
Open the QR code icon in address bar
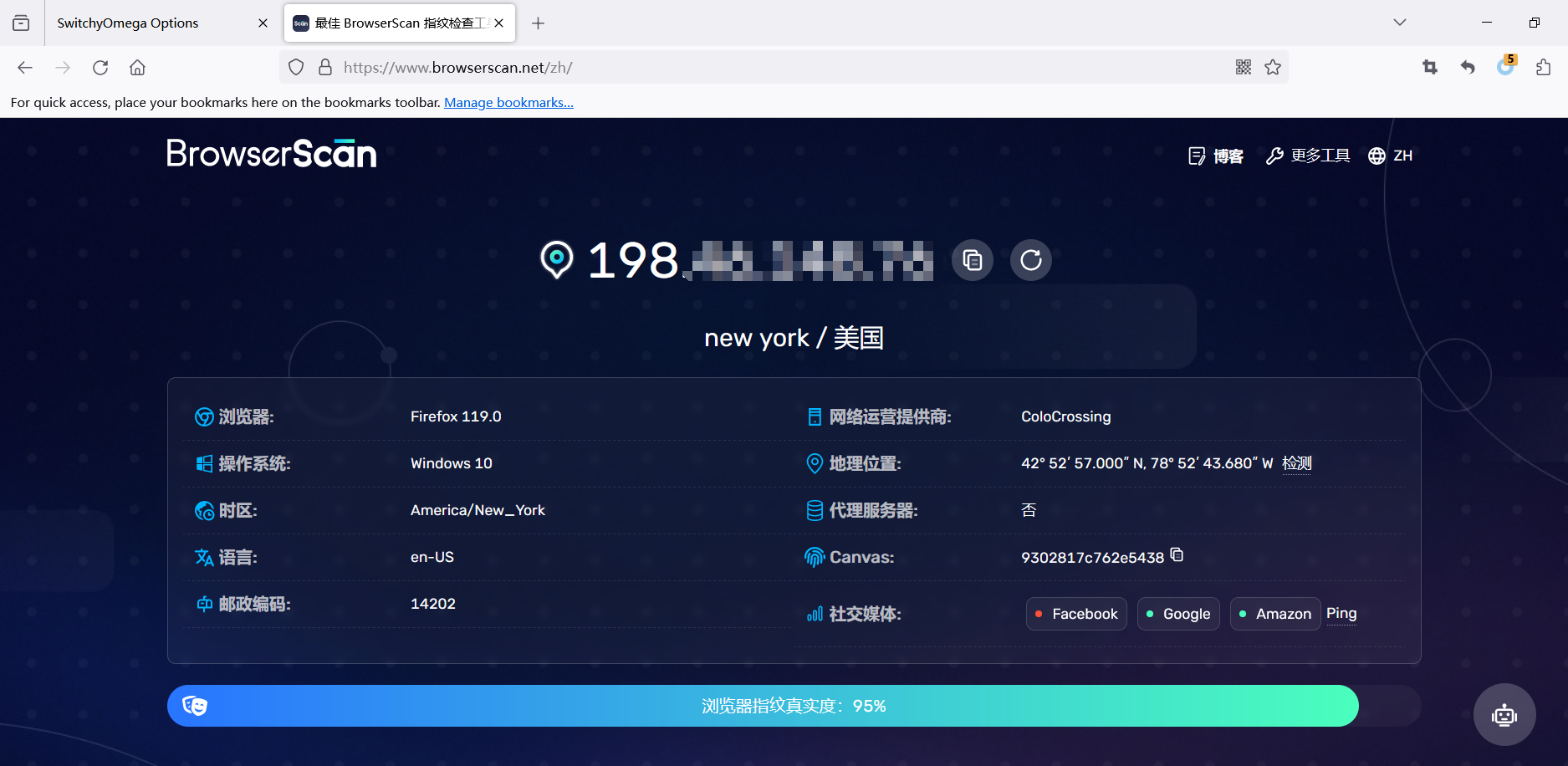click(x=1244, y=68)
